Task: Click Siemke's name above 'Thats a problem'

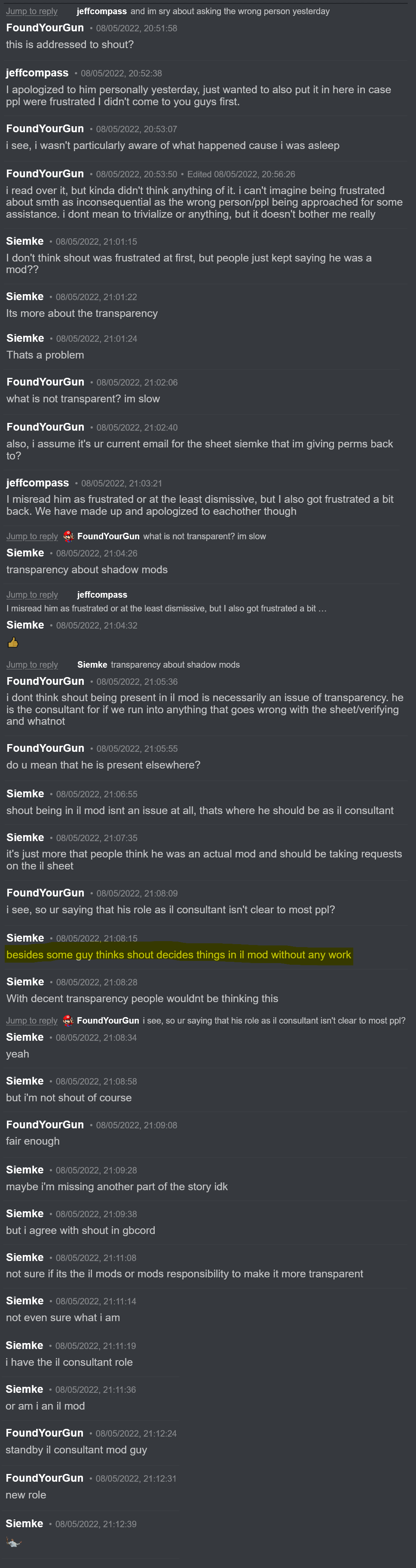Action: coord(25,338)
